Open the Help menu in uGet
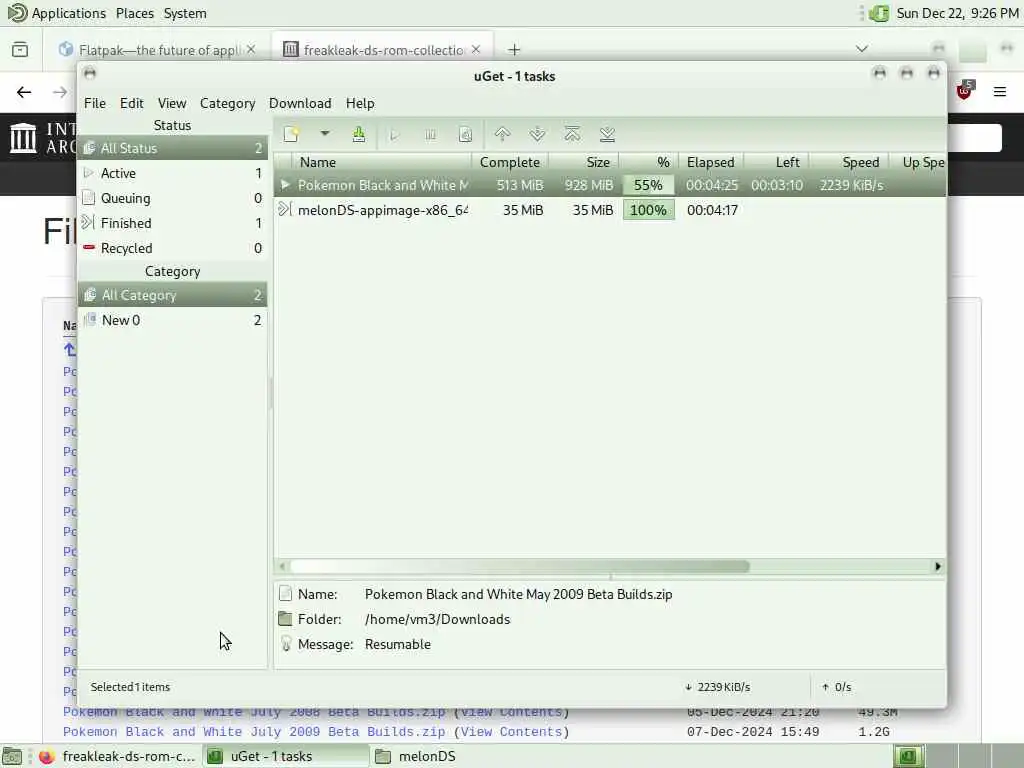This screenshot has height=768, width=1024. (x=360, y=103)
